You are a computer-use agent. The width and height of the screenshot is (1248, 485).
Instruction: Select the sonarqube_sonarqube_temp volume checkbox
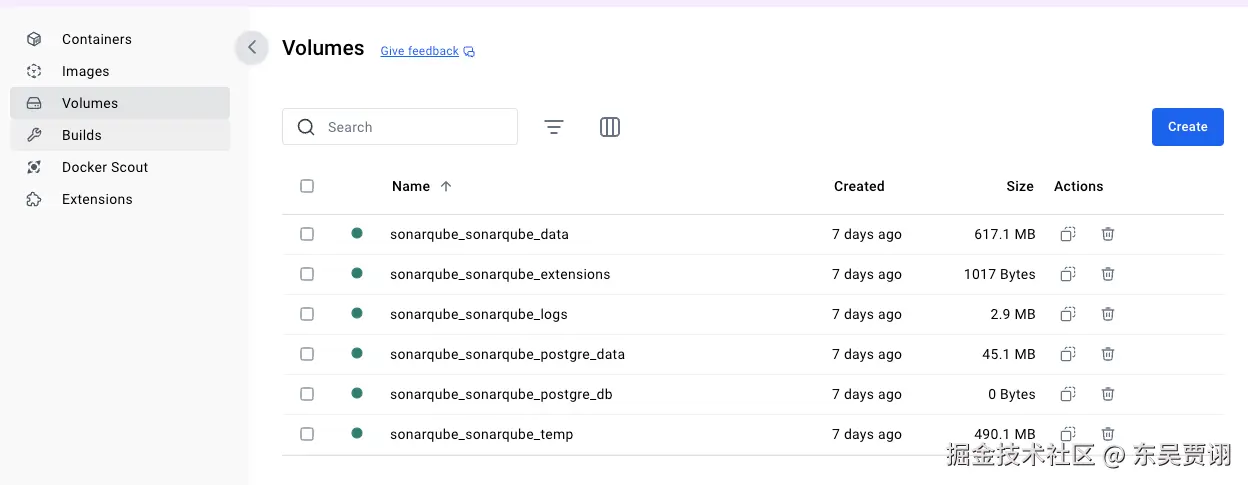[307, 434]
